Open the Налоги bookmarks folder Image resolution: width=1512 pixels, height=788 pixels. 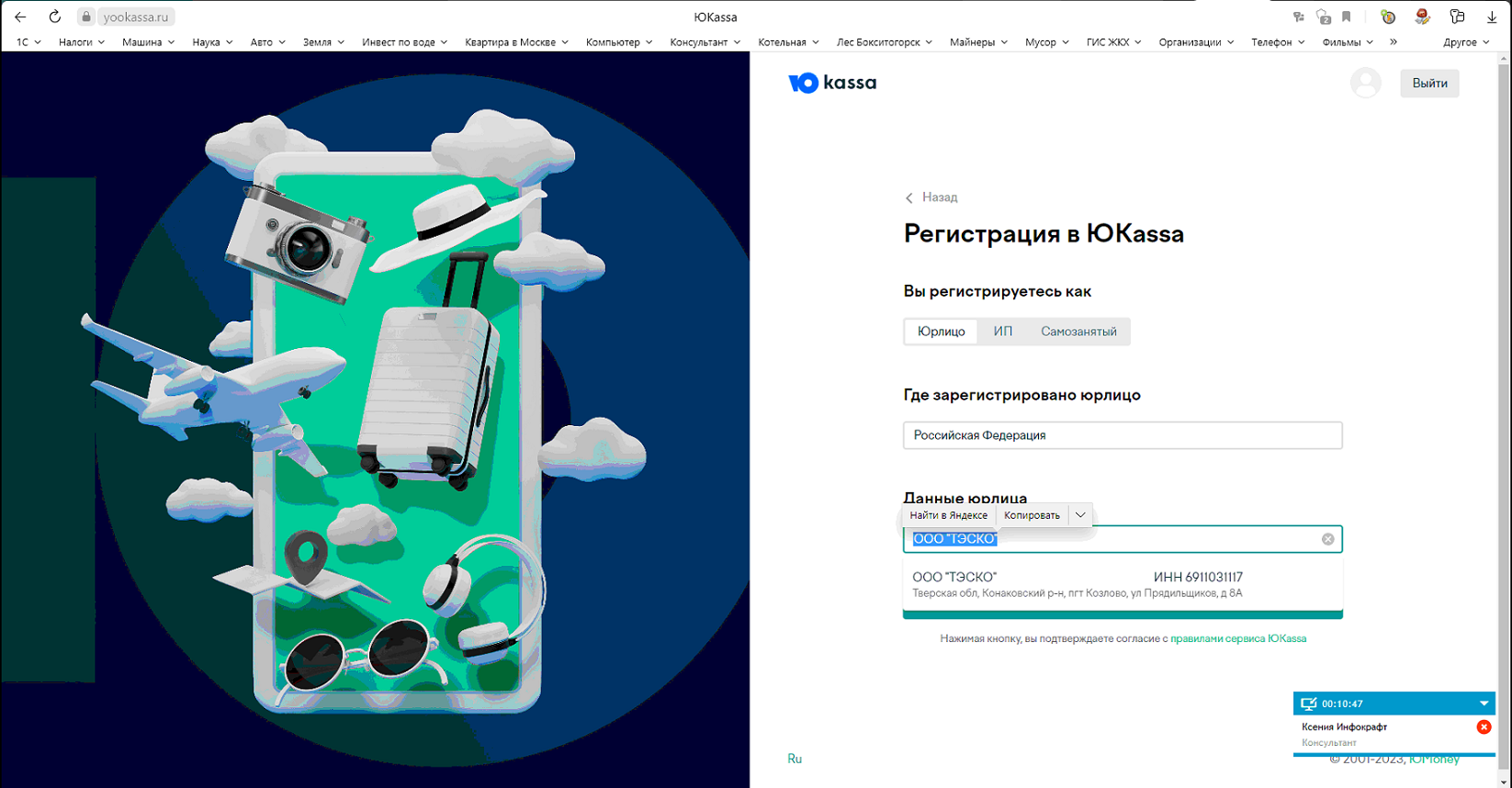click(82, 42)
